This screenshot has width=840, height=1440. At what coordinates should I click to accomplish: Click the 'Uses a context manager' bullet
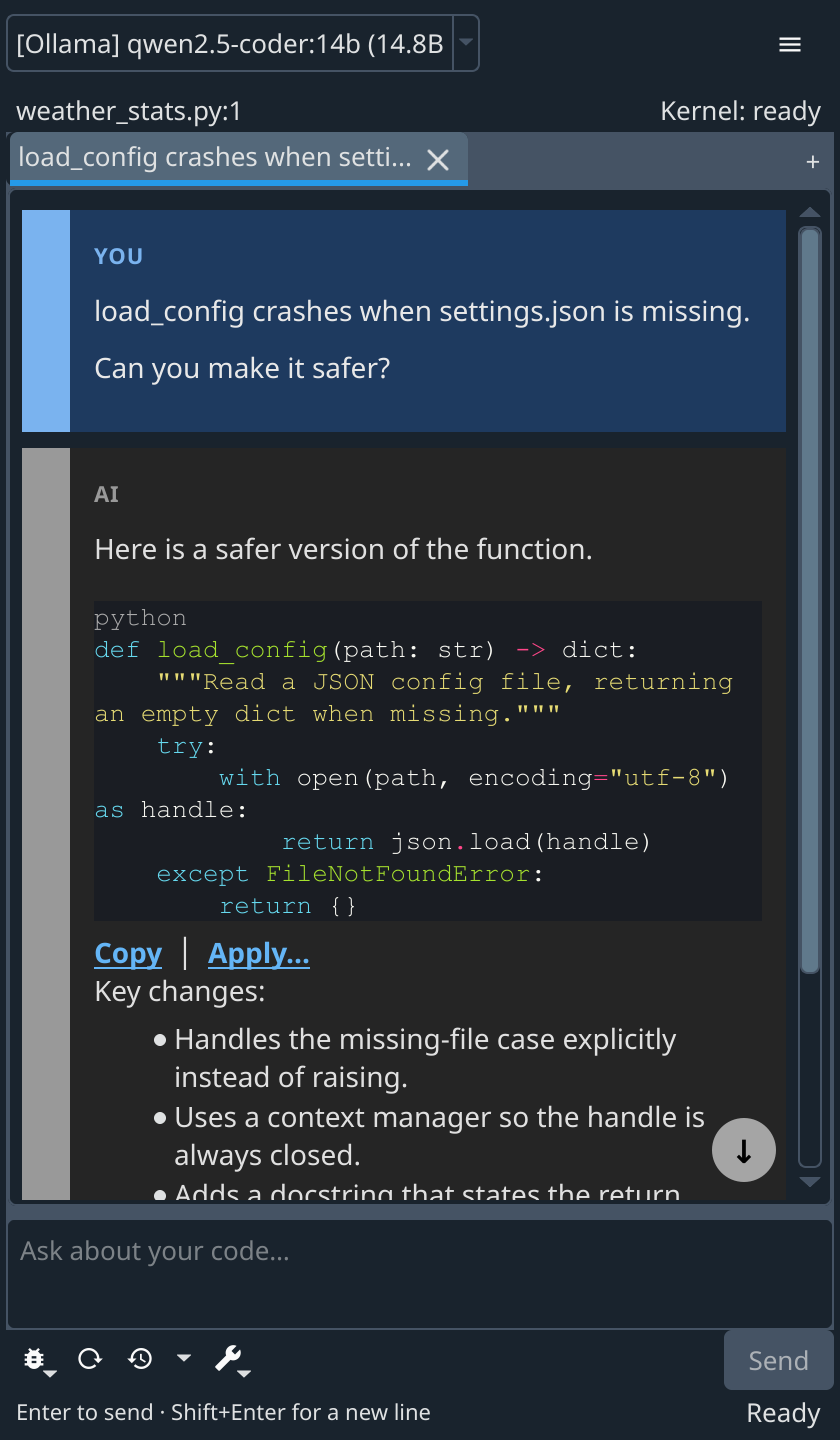440,1136
